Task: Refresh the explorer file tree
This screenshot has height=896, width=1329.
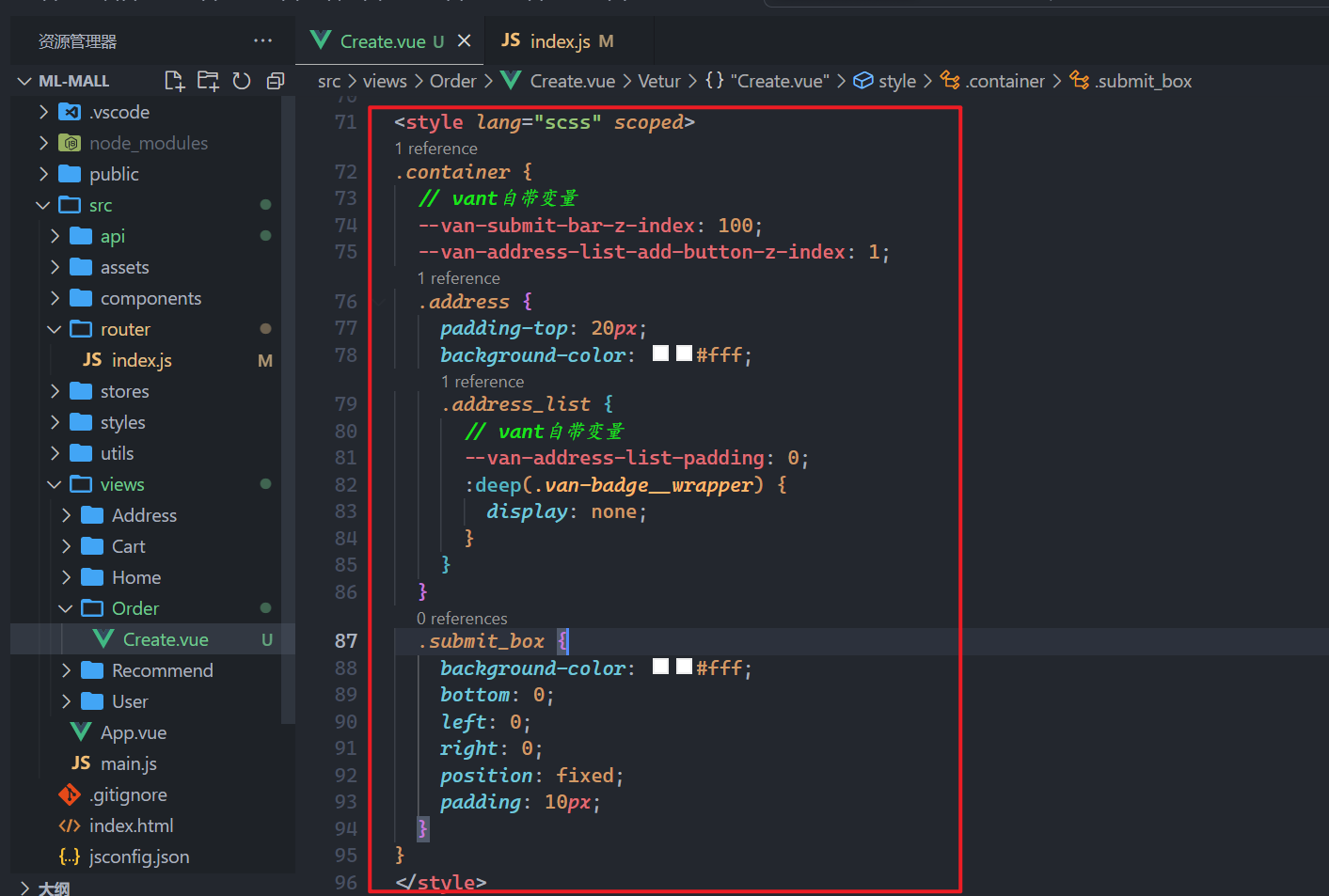Action: pos(242,81)
